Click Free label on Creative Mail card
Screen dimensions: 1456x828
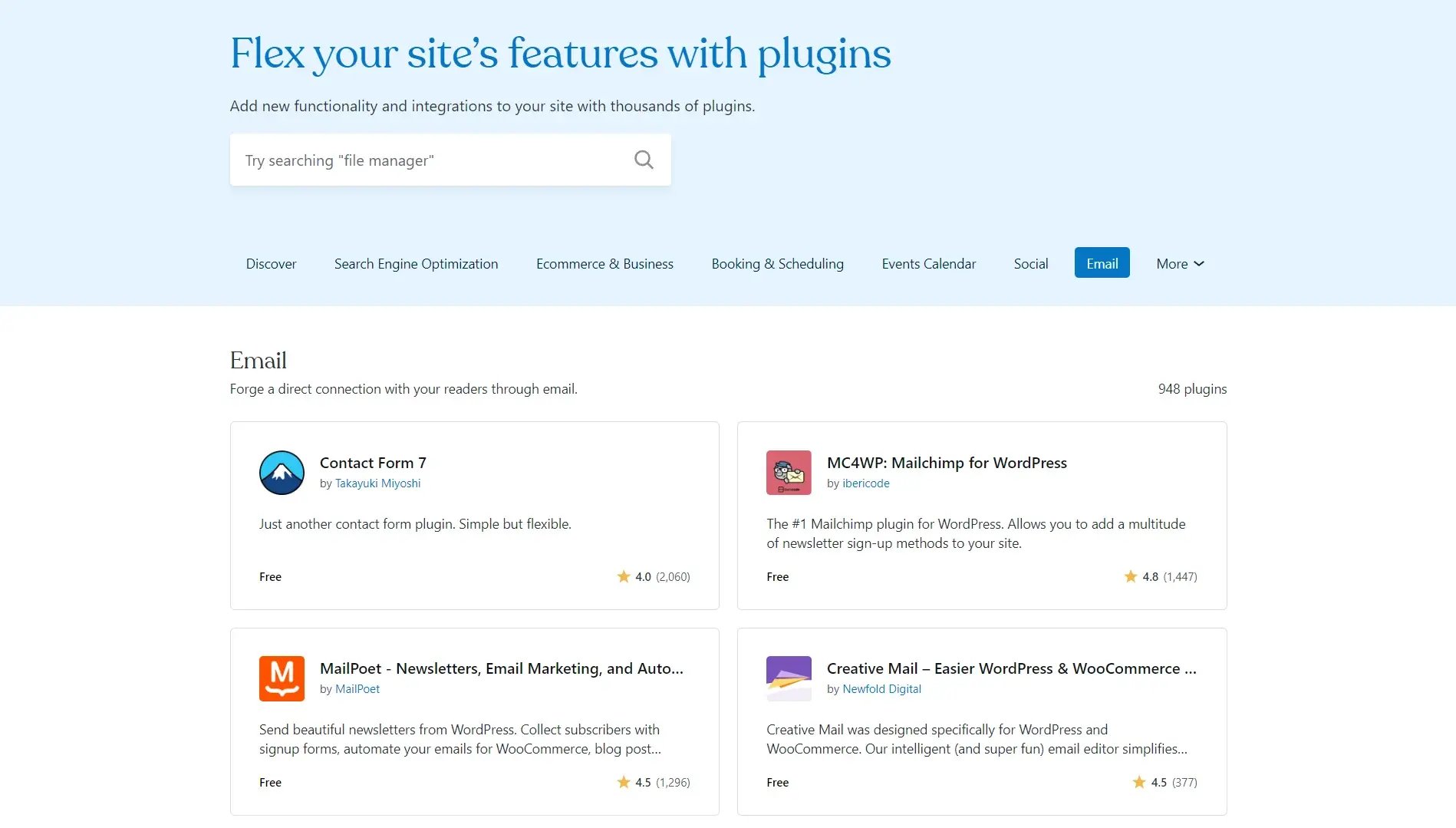pos(777,782)
